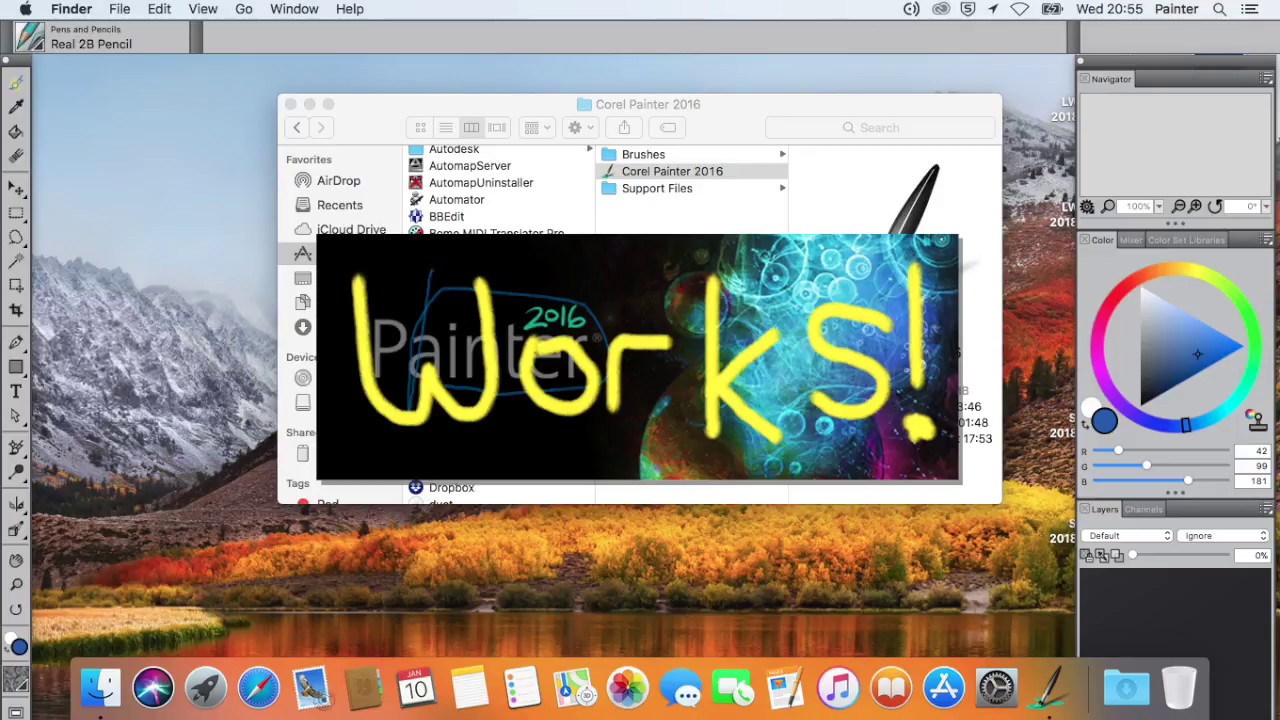Open the Go menu
1280x720 pixels.
[x=244, y=9]
